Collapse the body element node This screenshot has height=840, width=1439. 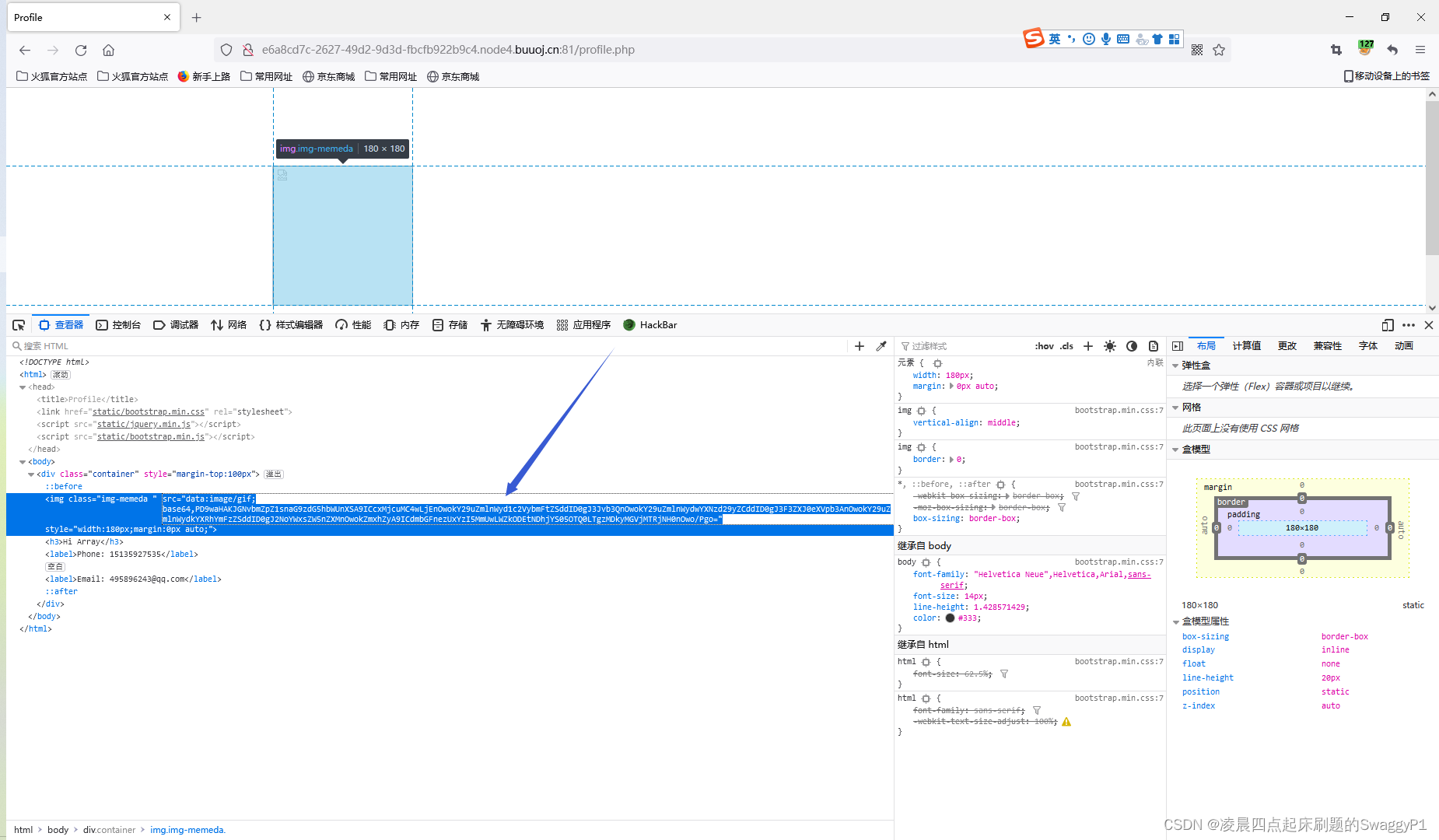pos(23,462)
